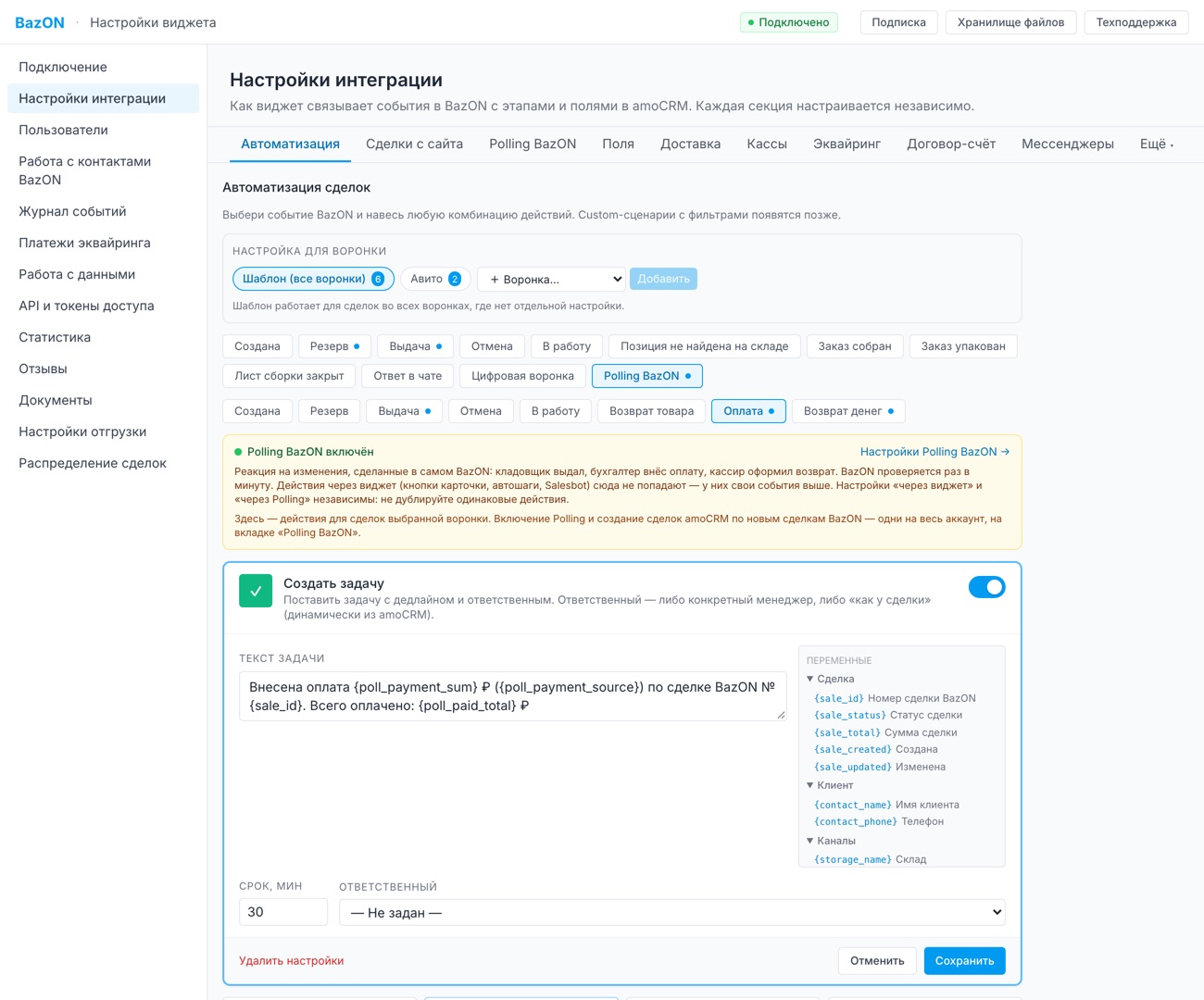
Task: Click the Сохранить button
Action: (x=964, y=961)
